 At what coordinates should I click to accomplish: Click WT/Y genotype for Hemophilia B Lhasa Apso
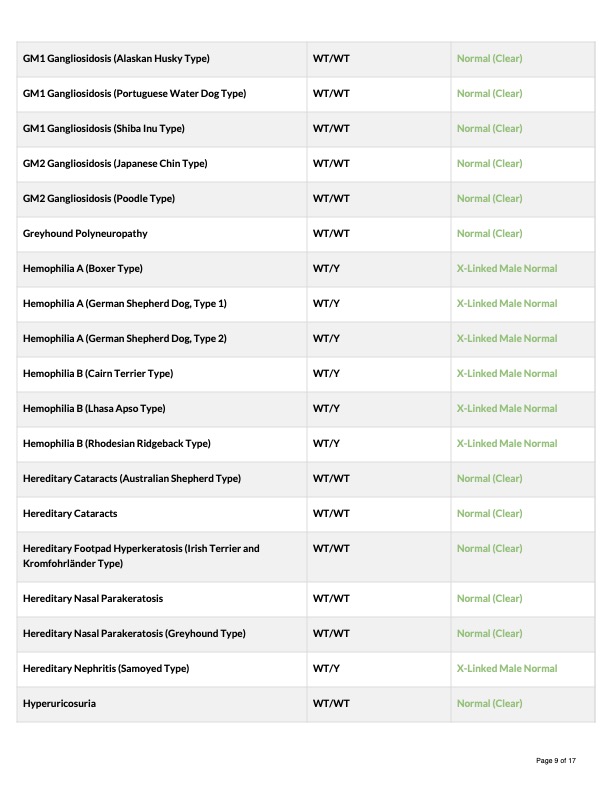pos(326,409)
